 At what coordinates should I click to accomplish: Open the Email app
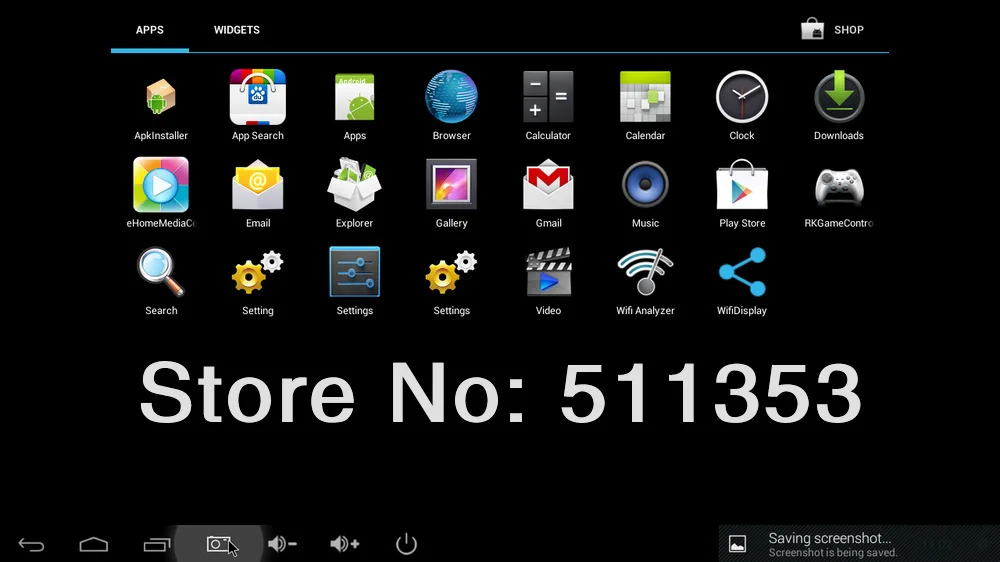point(258,185)
